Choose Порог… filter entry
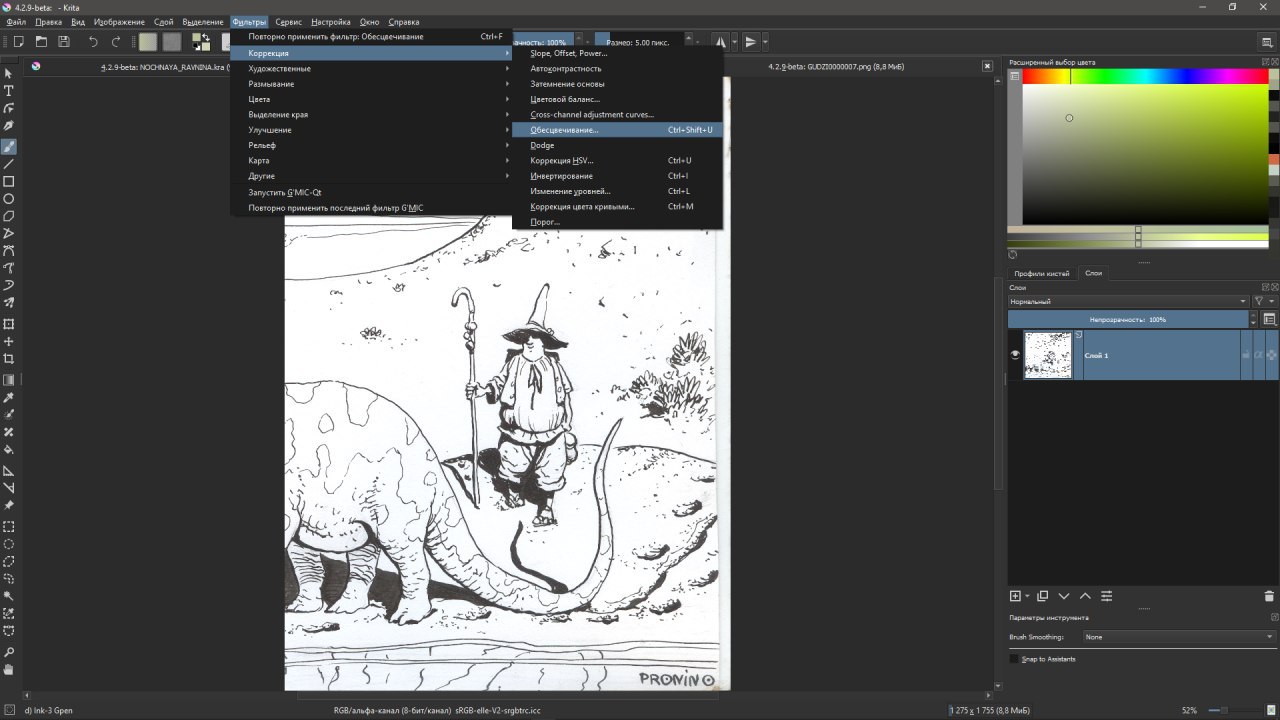This screenshot has height=720, width=1280. pyautogui.click(x=617, y=222)
